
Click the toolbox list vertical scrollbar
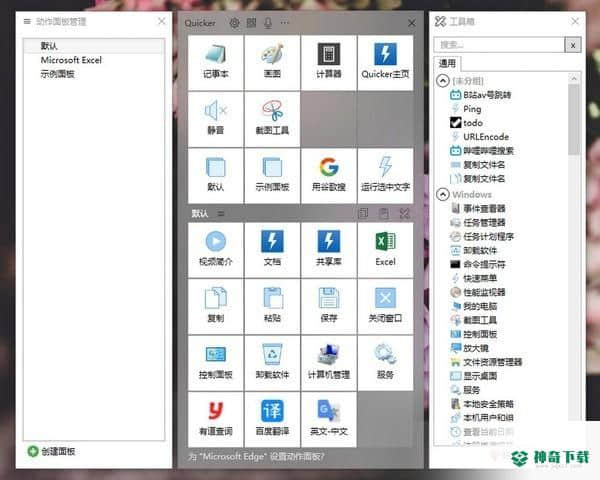click(x=574, y=120)
